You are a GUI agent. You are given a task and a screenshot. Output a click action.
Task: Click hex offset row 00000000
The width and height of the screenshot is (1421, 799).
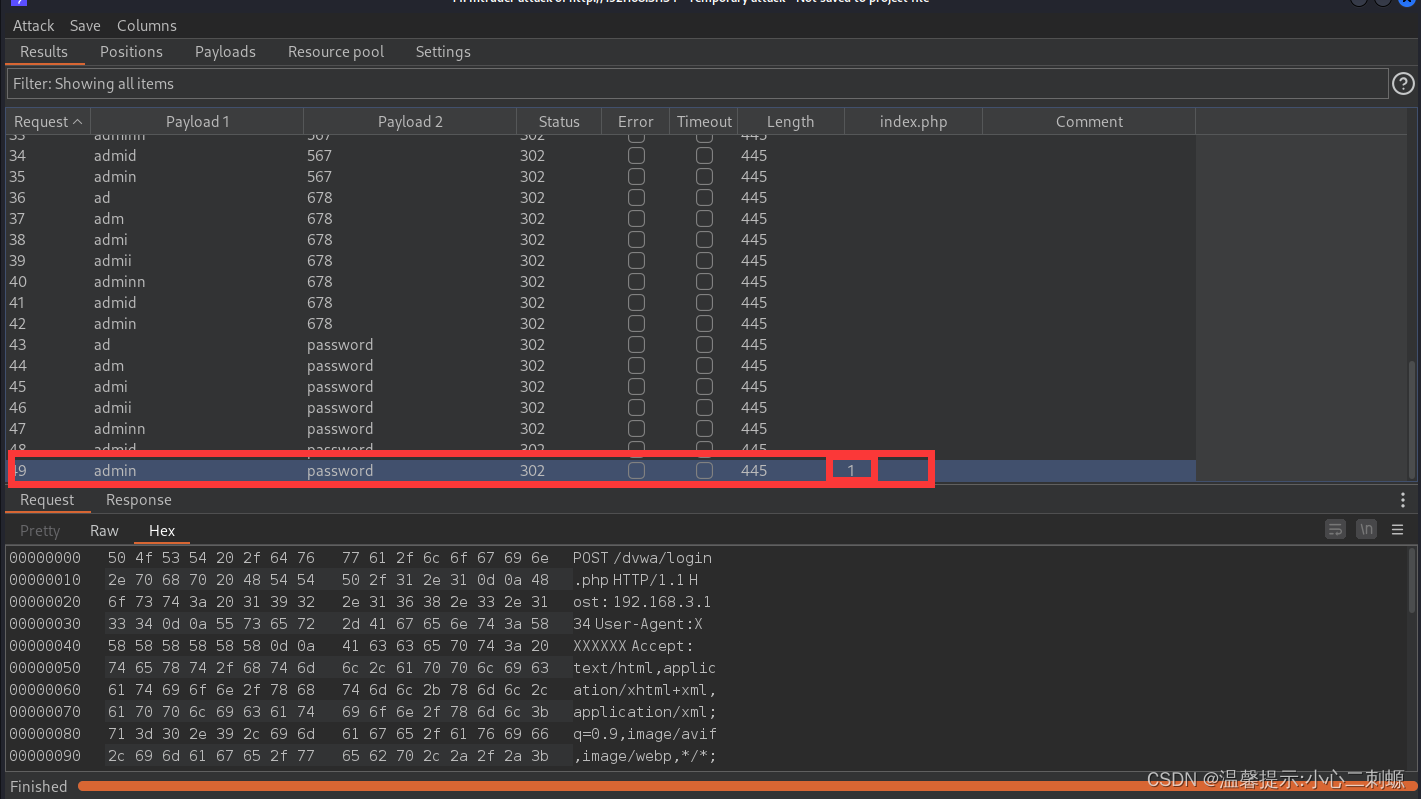coord(45,558)
